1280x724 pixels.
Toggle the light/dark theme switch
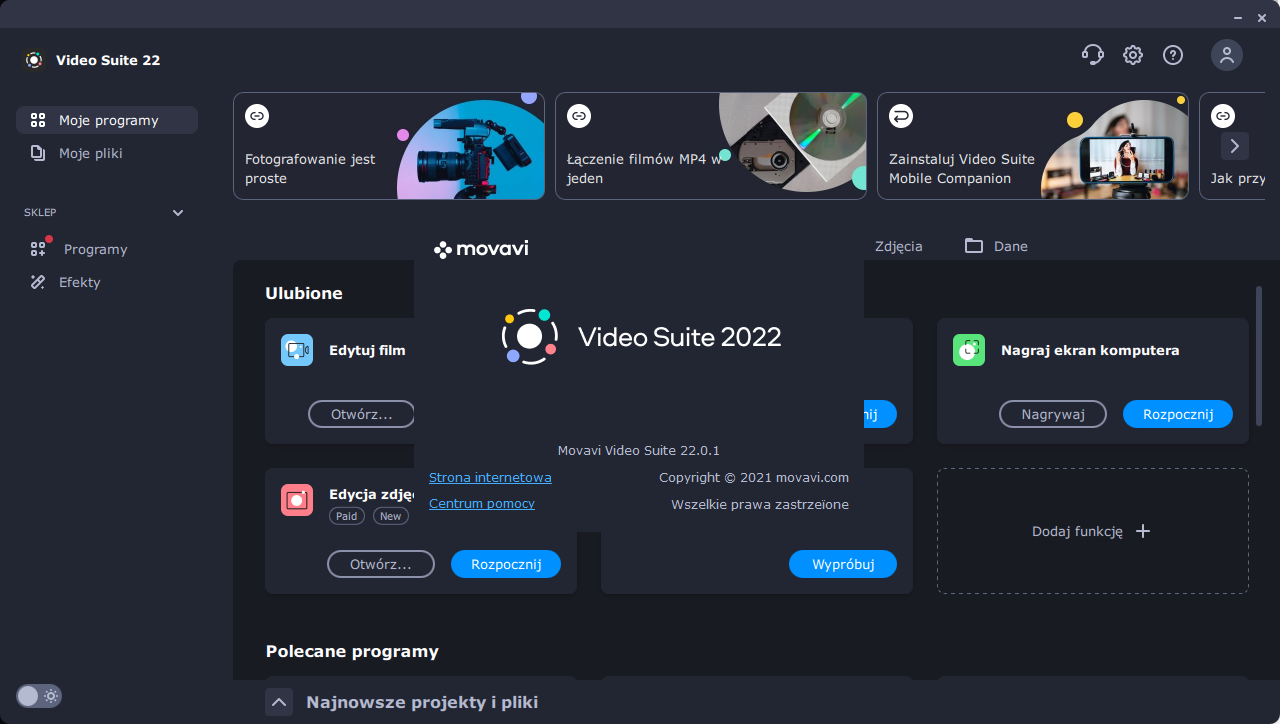pyautogui.click(x=39, y=696)
